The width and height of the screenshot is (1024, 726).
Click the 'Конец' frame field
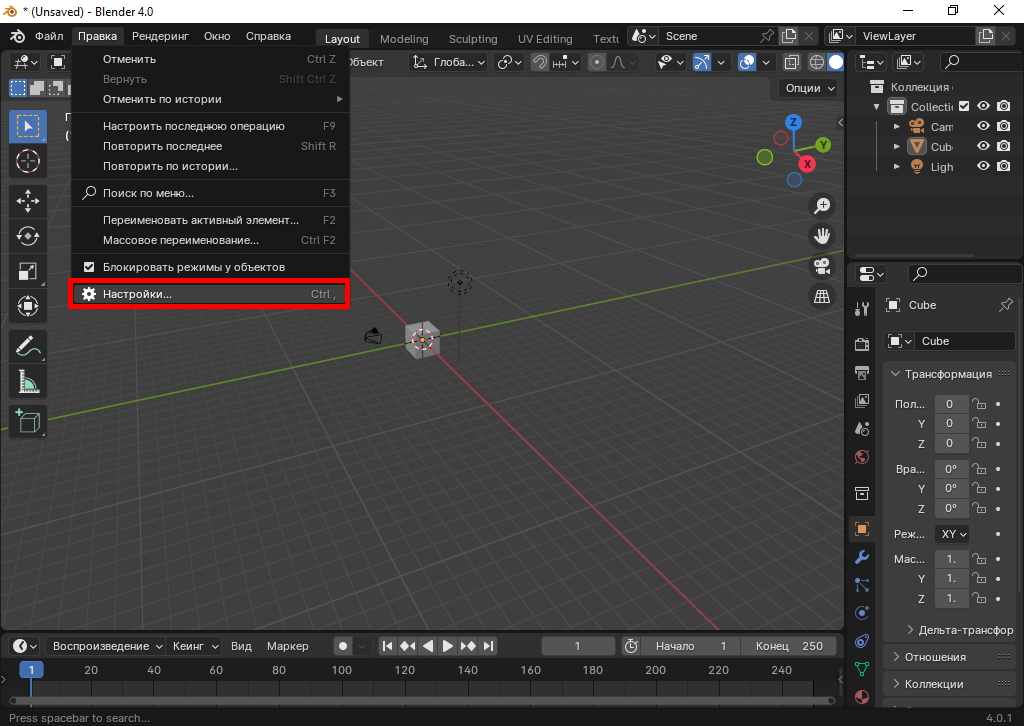(x=789, y=646)
